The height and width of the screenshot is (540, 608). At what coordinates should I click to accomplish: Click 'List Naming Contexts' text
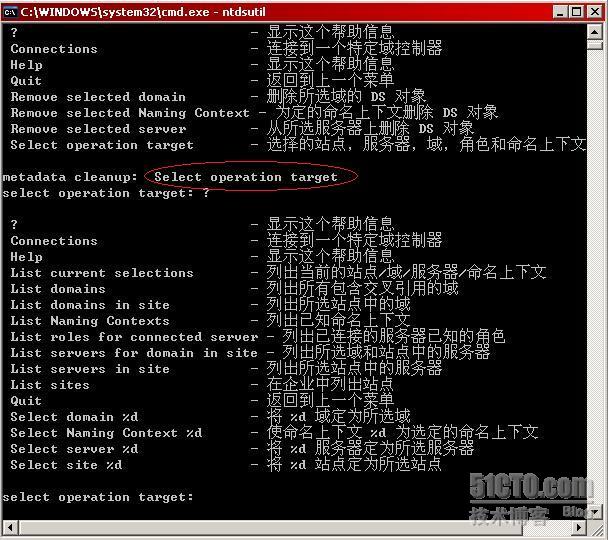pyautogui.click(x=90, y=321)
